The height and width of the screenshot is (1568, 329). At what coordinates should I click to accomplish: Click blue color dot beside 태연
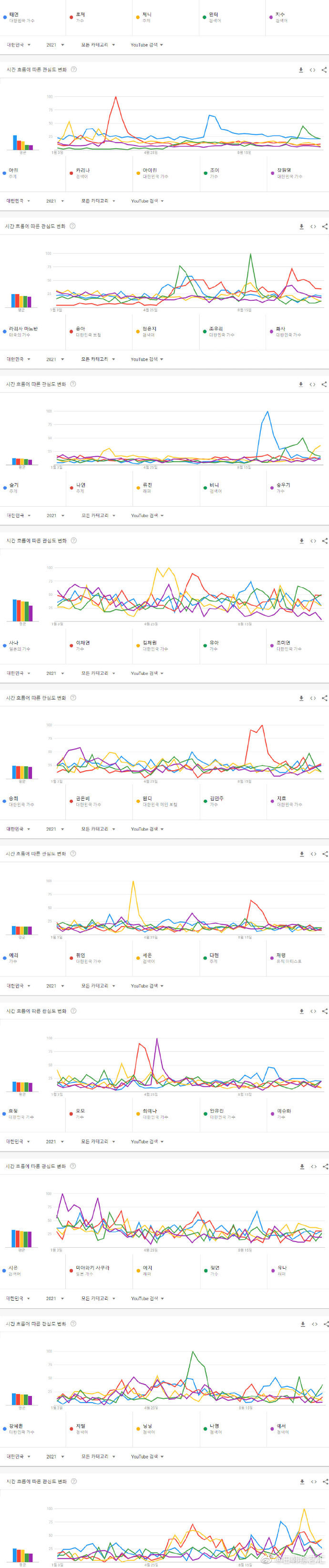pyautogui.click(x=5, y=17)
